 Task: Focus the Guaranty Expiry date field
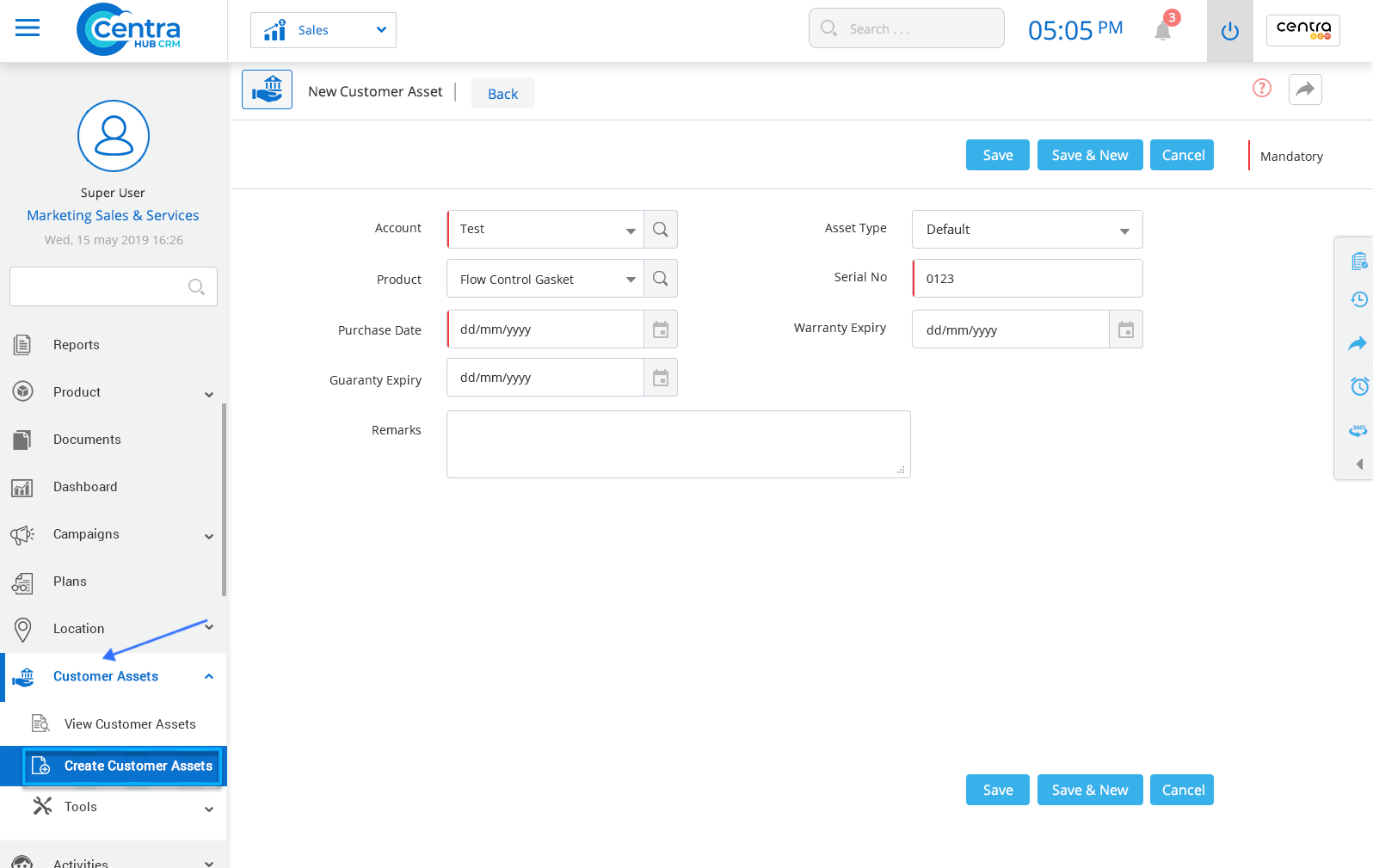(x=545, y=378)
